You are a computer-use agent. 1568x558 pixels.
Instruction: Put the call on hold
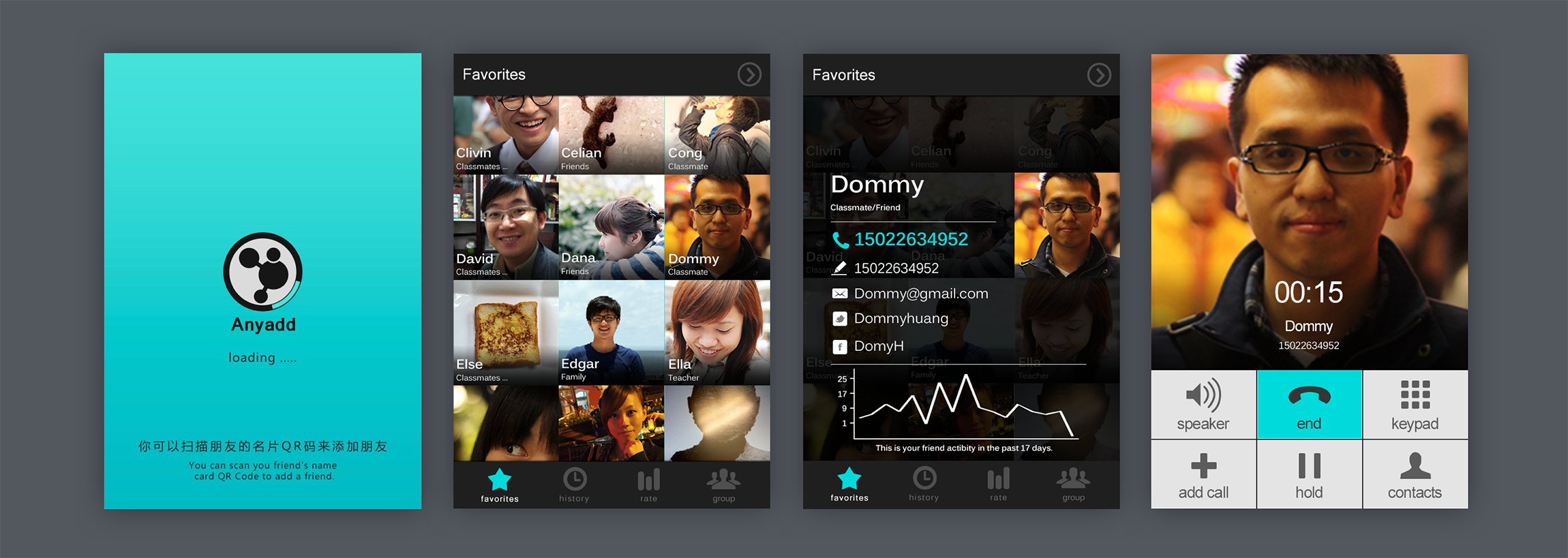[x=1309, y=474]
